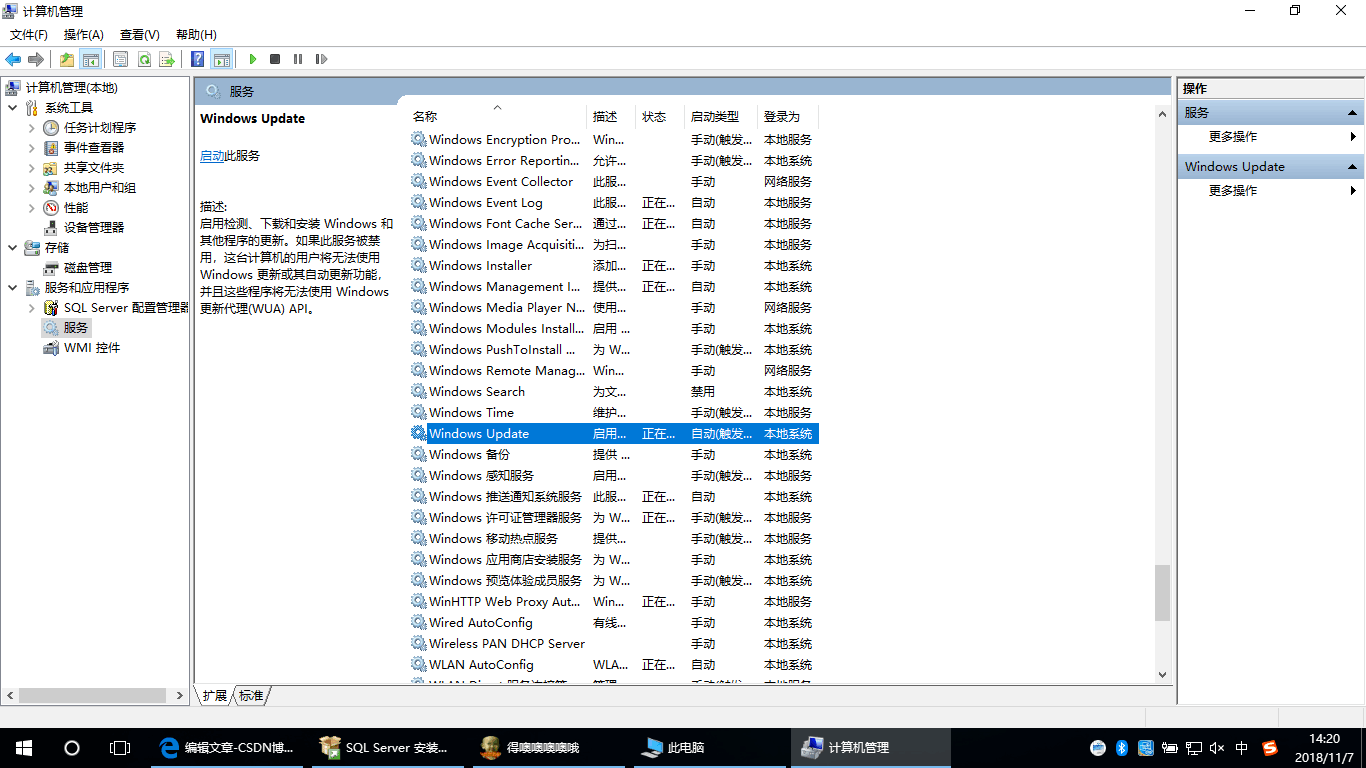Expand the SQL Server 配置管理器 node
The height and width of the screenshot is (768, 1366).
click(32, 308)
